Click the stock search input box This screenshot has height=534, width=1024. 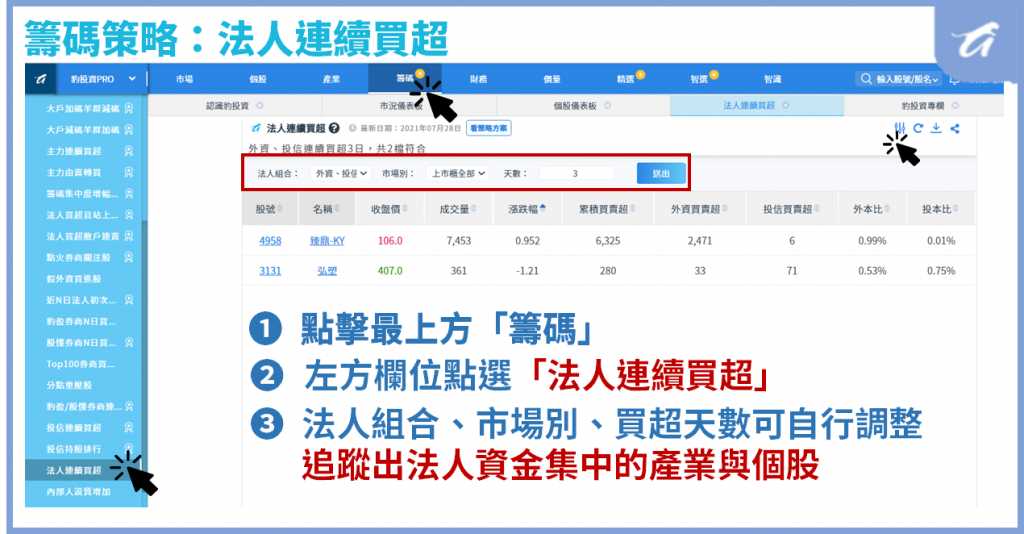click(901, 79)
